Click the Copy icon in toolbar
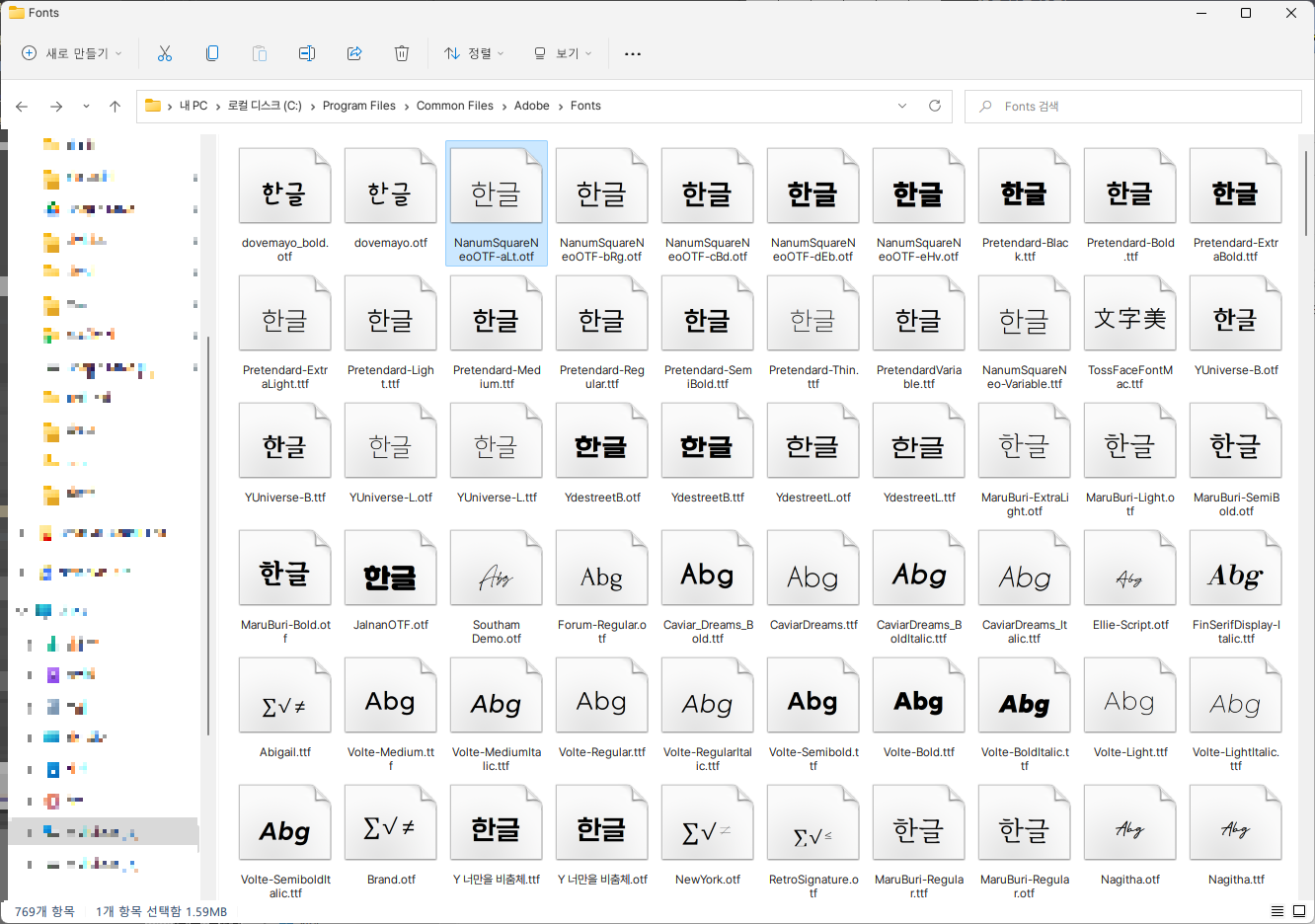Screen dimensions: 1315x924 coord(212,53)
